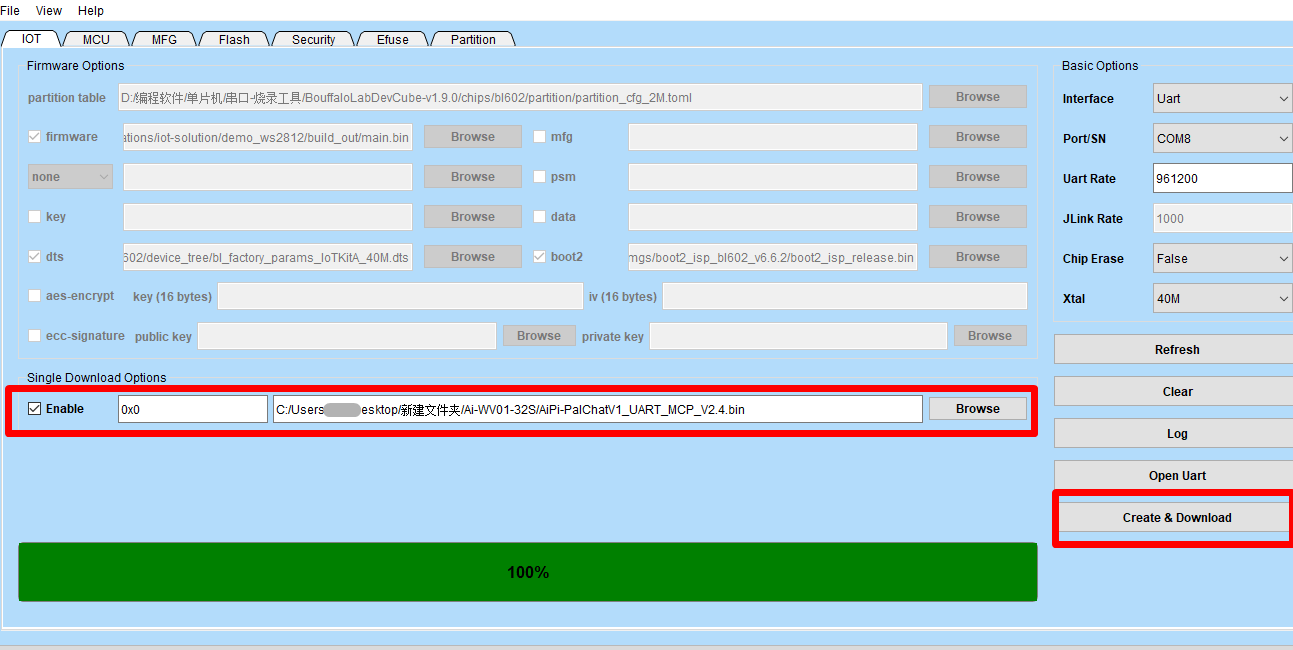
Task: Open the Port/SN COM8 dropdown
Action: coord(1222,139)
